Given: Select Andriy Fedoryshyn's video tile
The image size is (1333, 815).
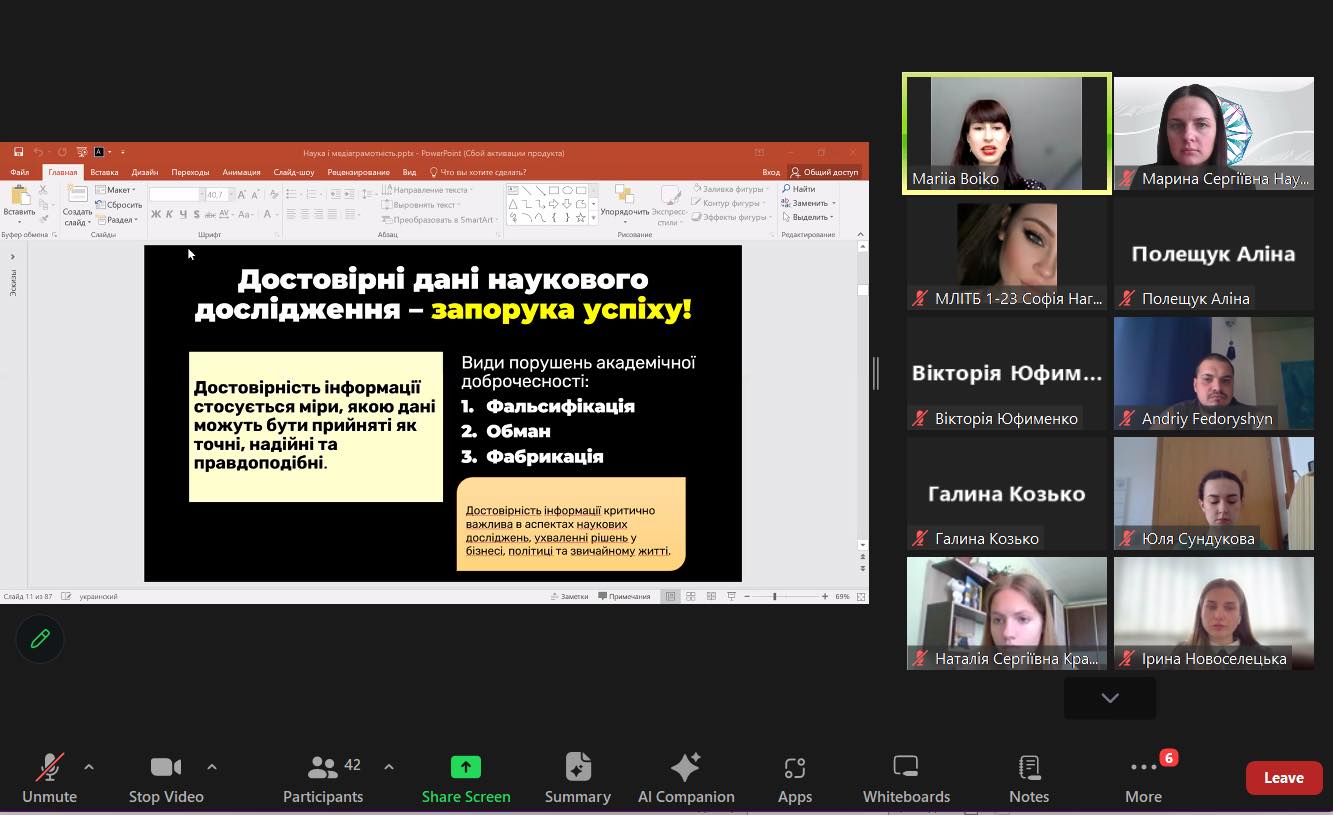Looking at the screenshot, I should coord(1213,373).
